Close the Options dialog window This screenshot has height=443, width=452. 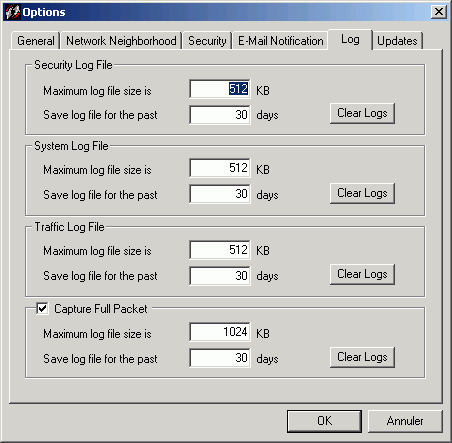(x=439, y=12)
